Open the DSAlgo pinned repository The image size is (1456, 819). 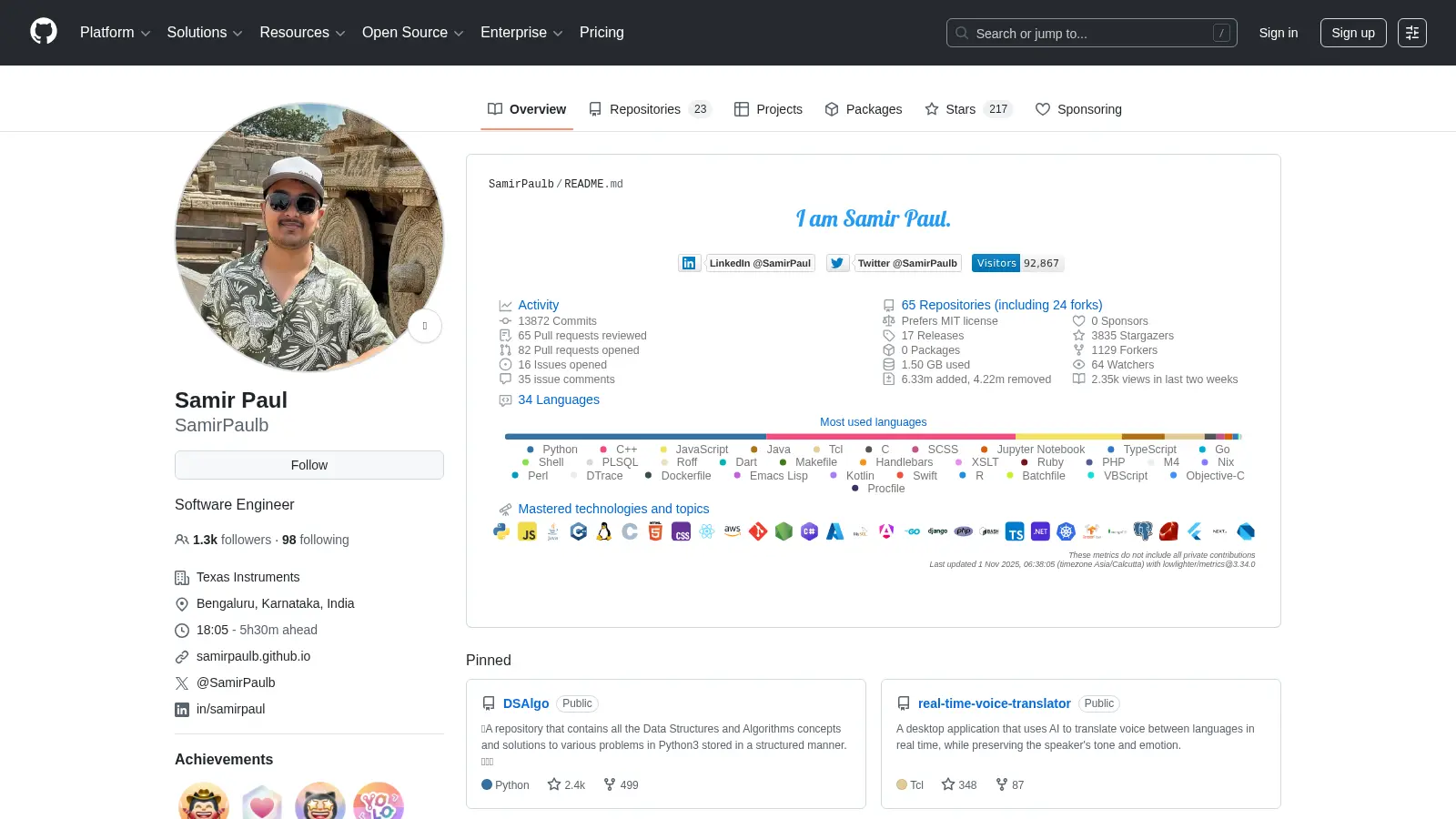pyautogui.click(x=526, y=703)
